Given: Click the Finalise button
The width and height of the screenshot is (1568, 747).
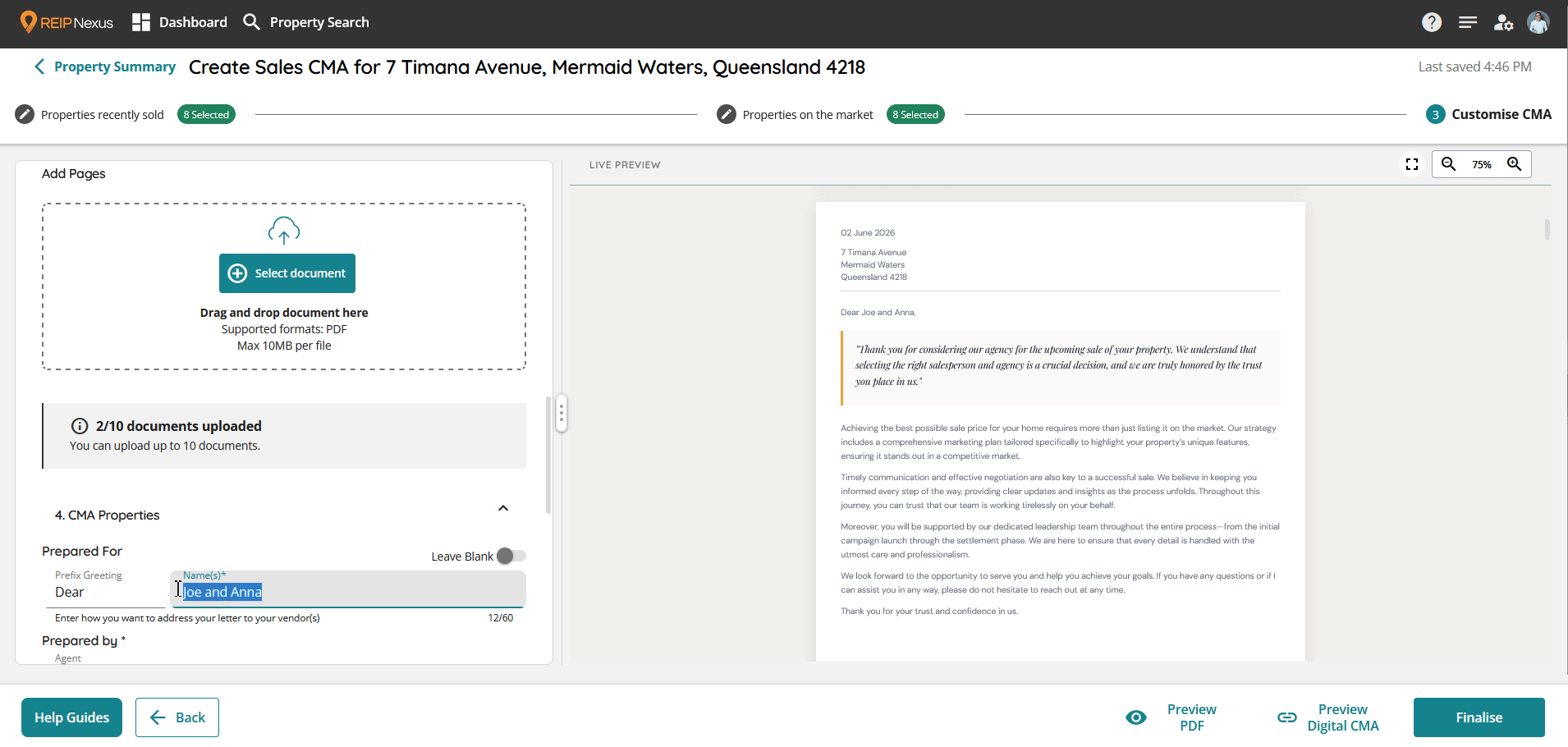Looking at the screenshot, I should [1479, 717].
